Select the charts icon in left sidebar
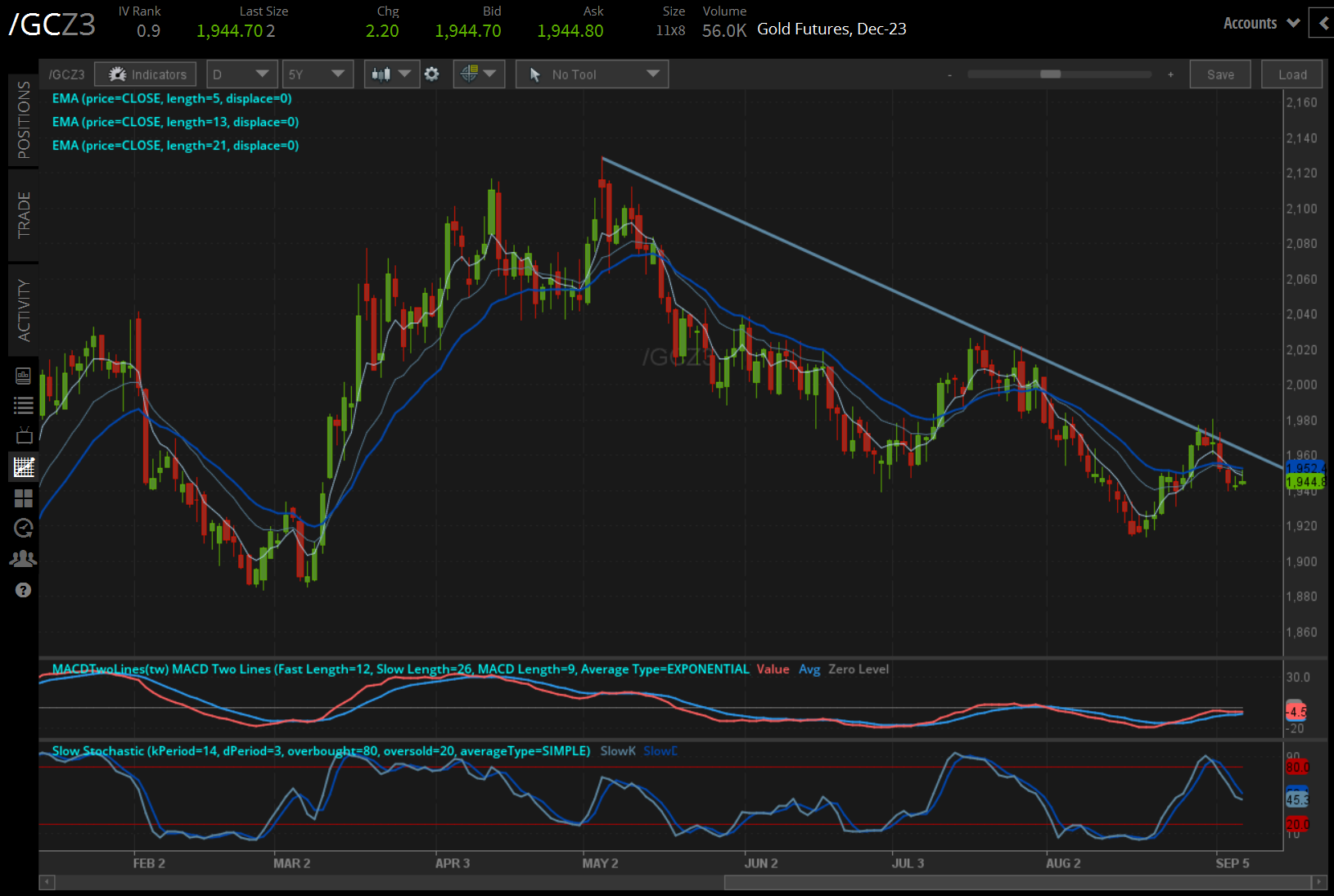The image size is (1334, 896). 23,467
